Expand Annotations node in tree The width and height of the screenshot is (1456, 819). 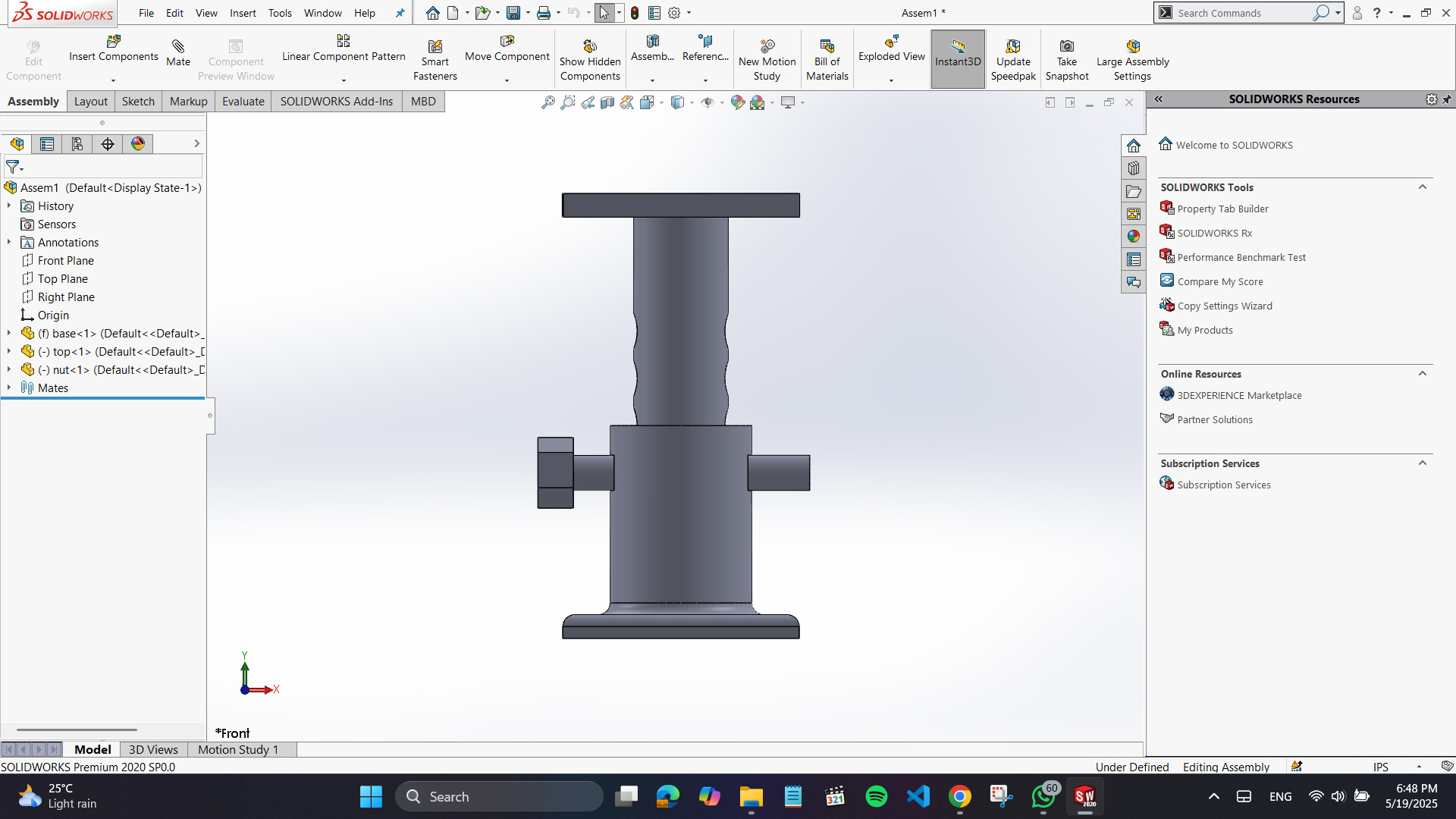[x=9, y=242]
